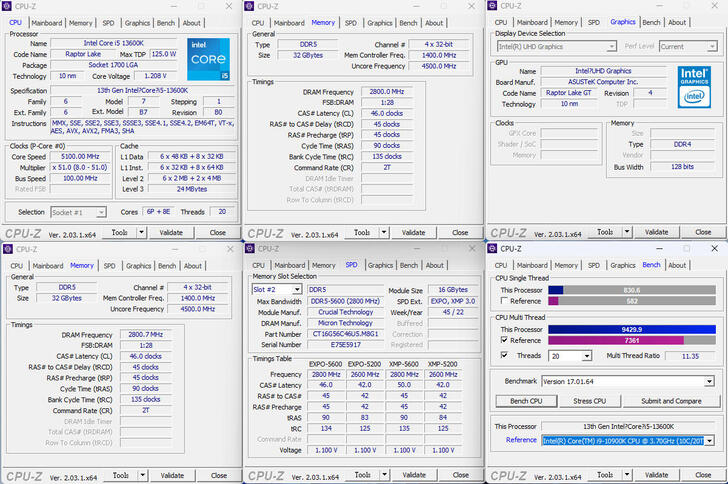
Task: Click the Intel Graphics logo badge
Action: point(693,86)
